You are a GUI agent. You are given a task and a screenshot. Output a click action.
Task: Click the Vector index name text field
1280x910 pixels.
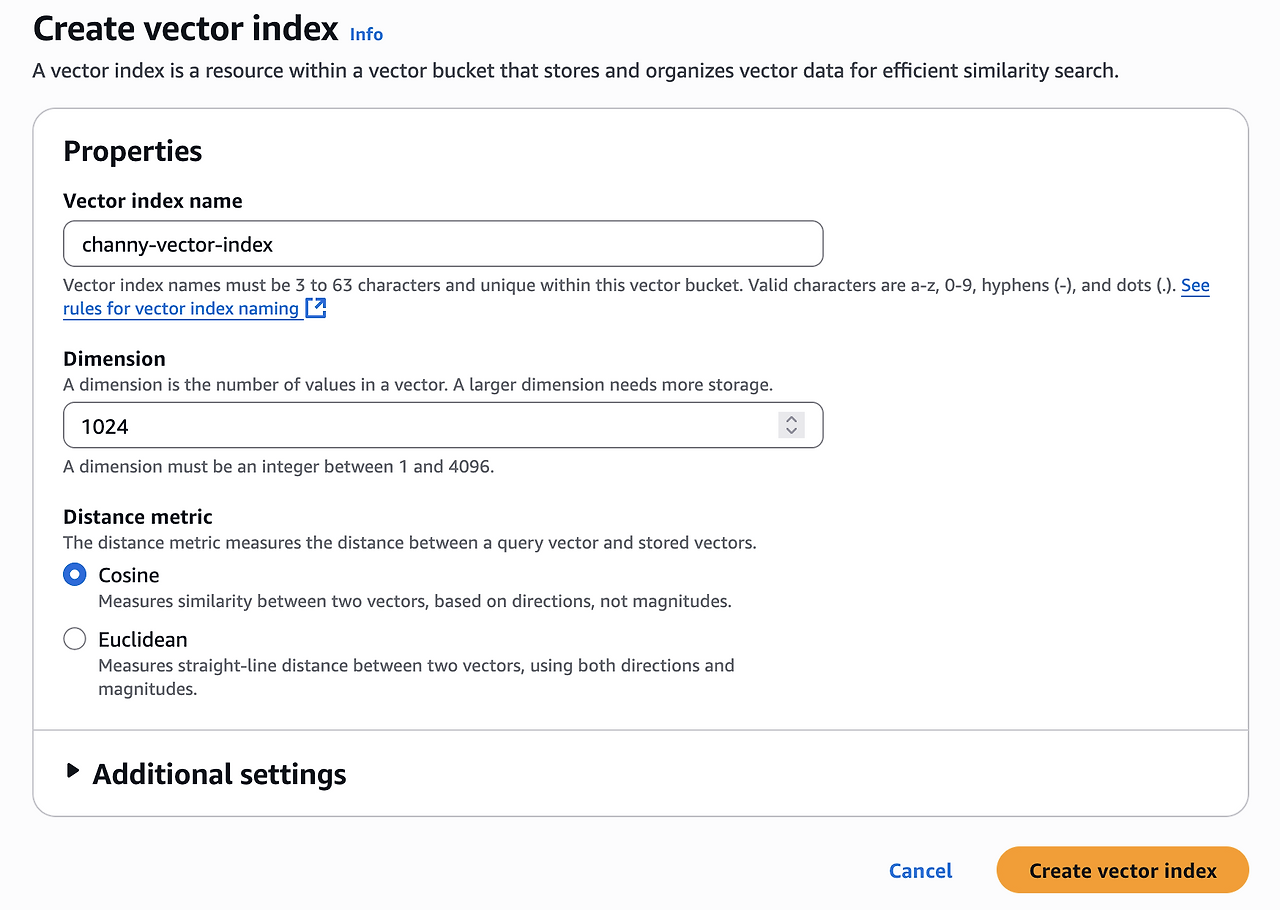[442, 244]
